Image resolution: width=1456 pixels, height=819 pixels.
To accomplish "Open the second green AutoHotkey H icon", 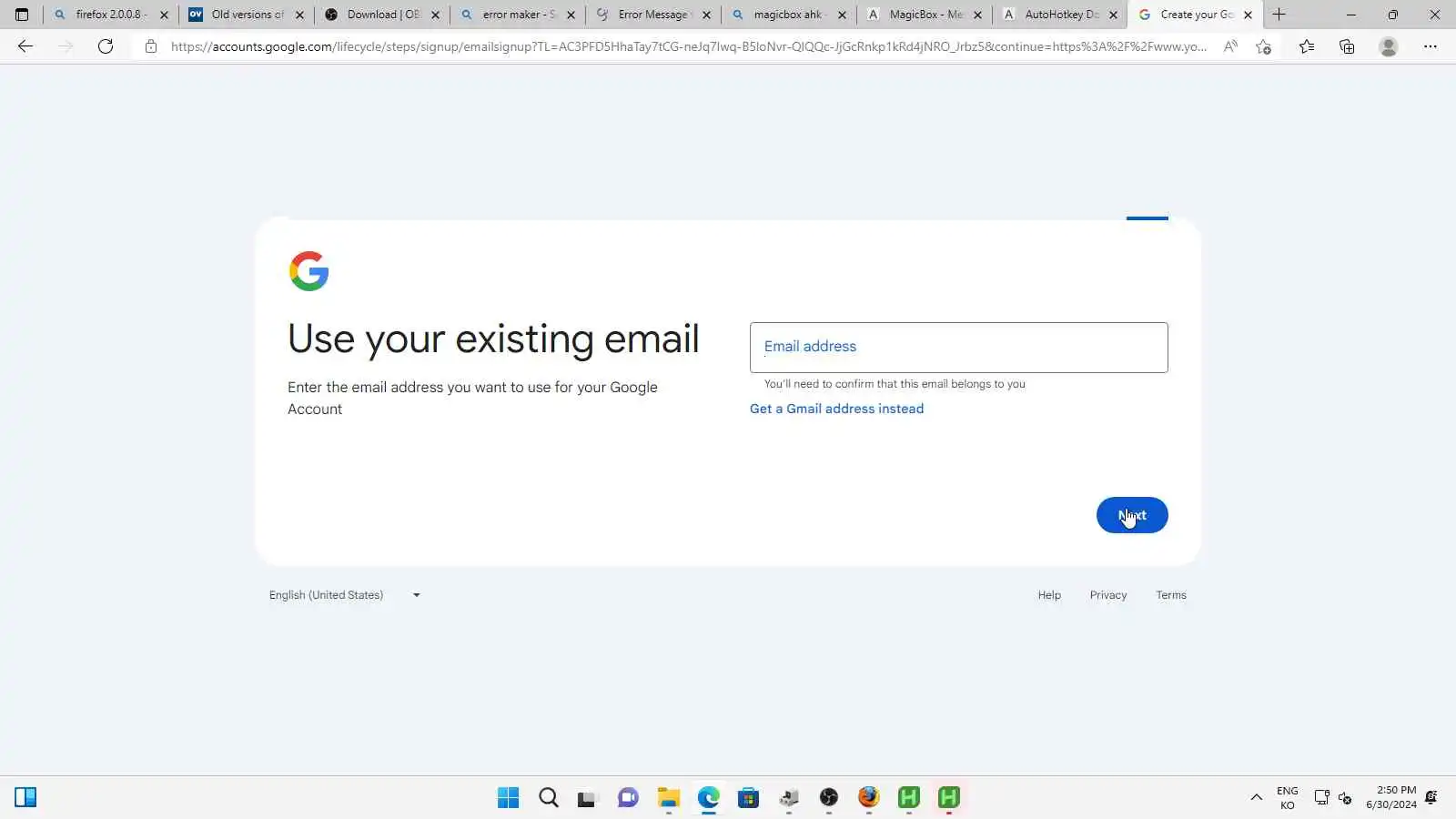I will pos(948,798).
